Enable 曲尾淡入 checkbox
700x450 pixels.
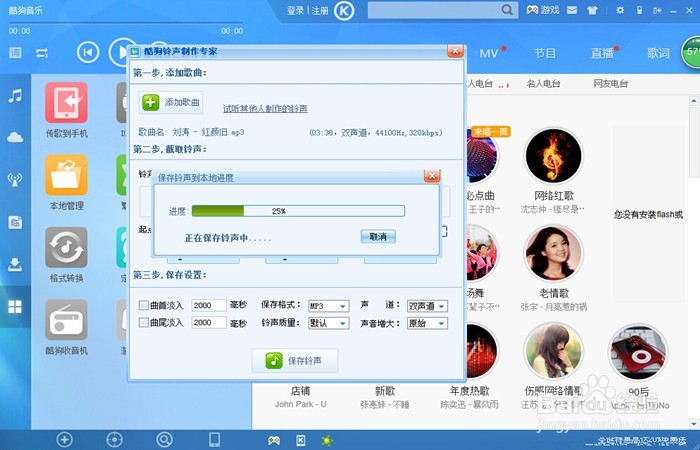coord(144,322)
